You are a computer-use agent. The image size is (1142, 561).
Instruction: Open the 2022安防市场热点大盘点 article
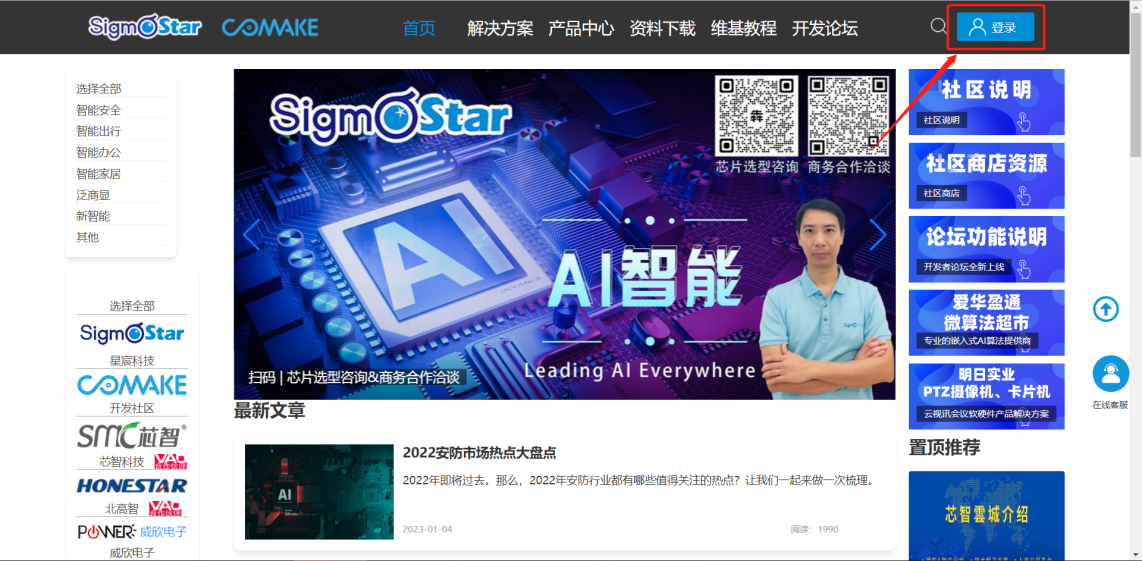(479, 453)
